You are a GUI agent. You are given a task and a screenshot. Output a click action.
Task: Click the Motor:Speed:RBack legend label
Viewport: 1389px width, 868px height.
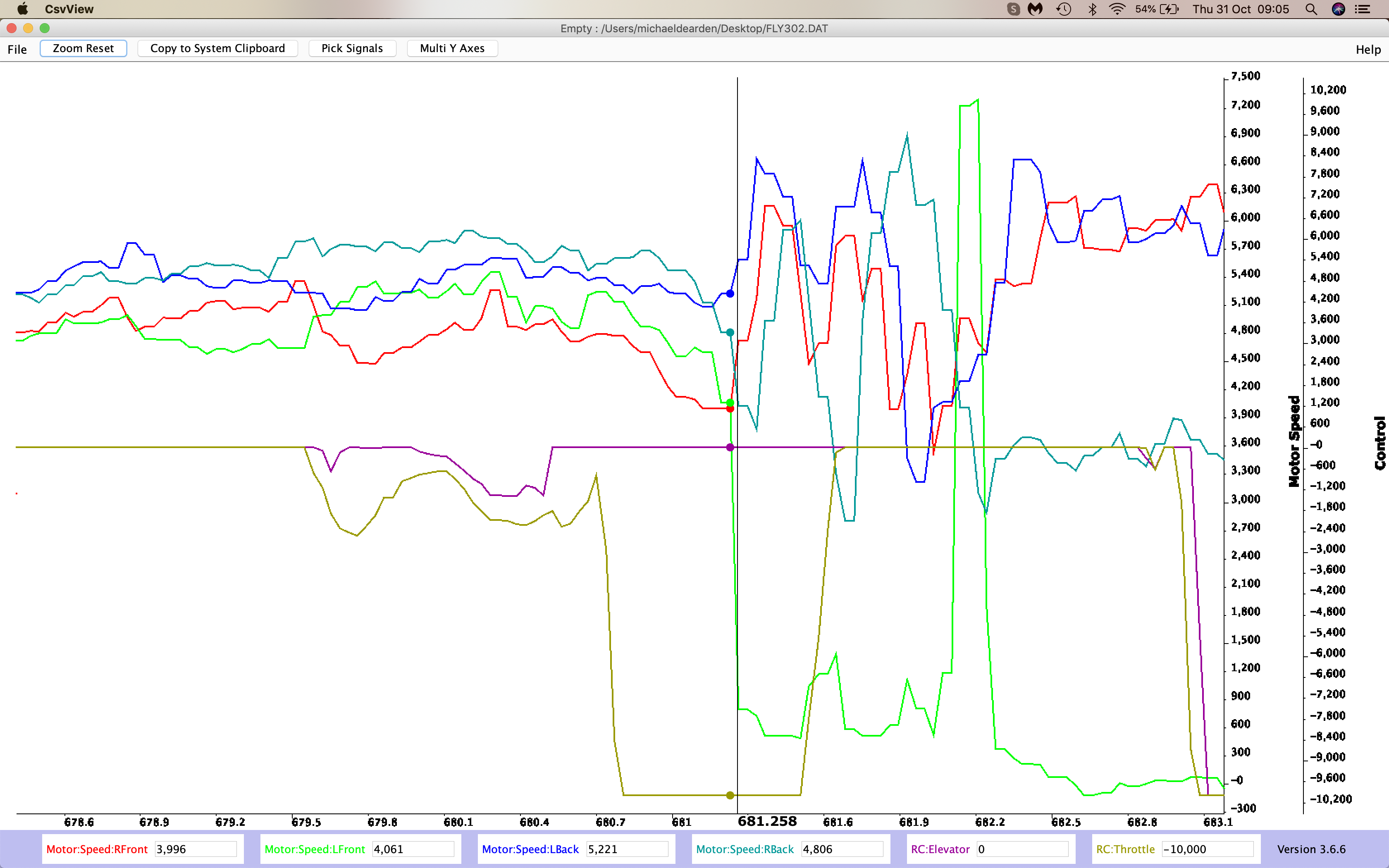(745, 849)
